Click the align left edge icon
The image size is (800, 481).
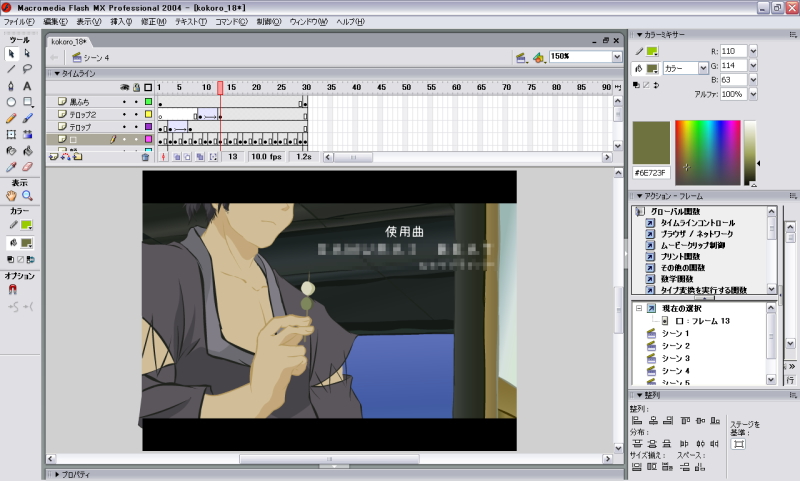637,421
